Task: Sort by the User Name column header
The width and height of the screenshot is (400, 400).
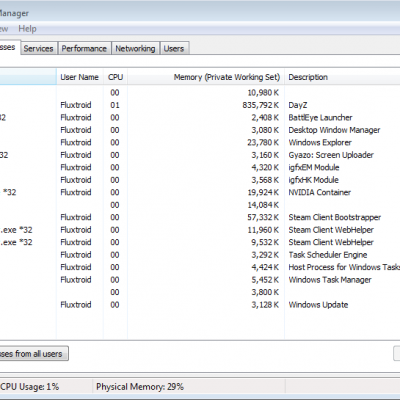Action: point(80,77)
